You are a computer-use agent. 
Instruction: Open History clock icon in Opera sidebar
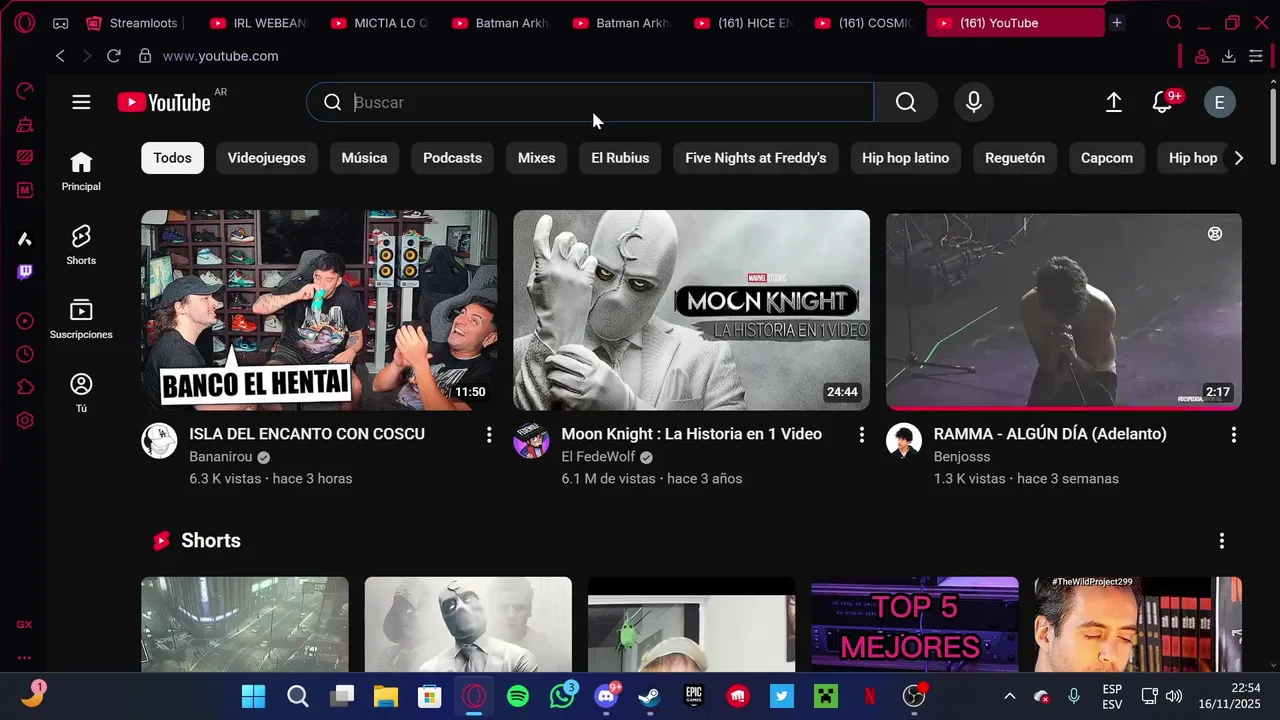pos(25,354)
